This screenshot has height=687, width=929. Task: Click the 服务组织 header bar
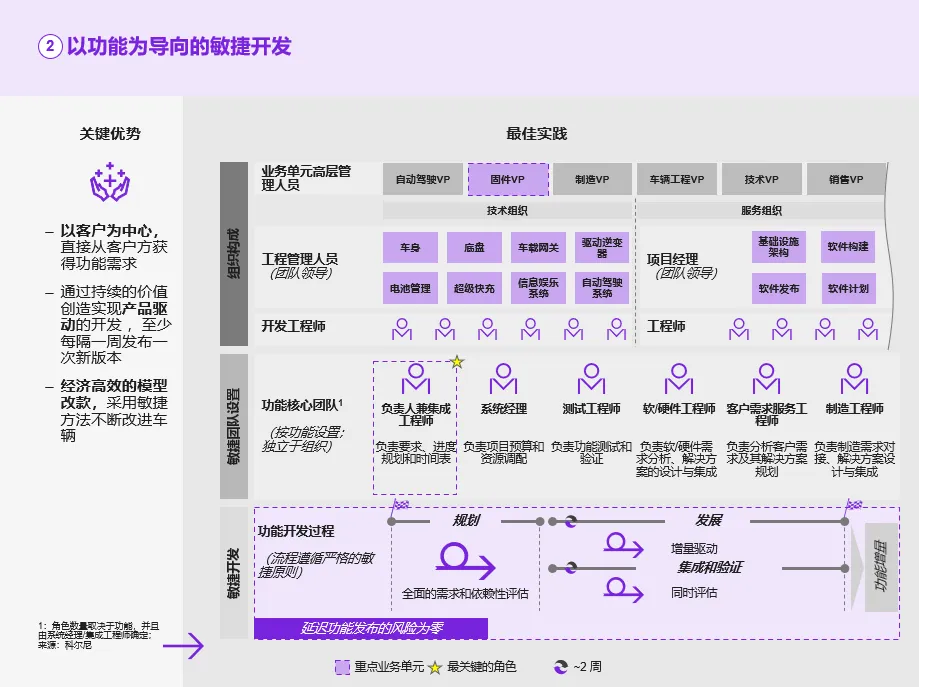click(761, 211)
